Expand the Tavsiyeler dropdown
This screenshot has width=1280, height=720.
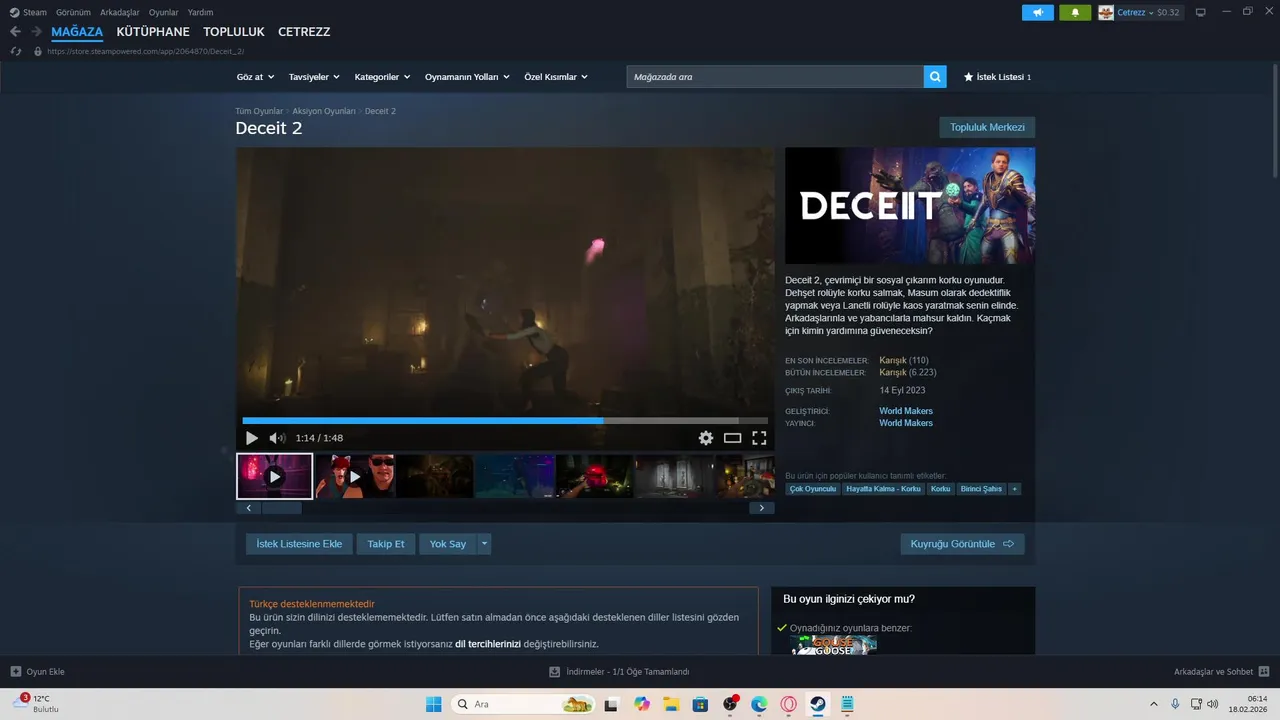pos(314,77)
